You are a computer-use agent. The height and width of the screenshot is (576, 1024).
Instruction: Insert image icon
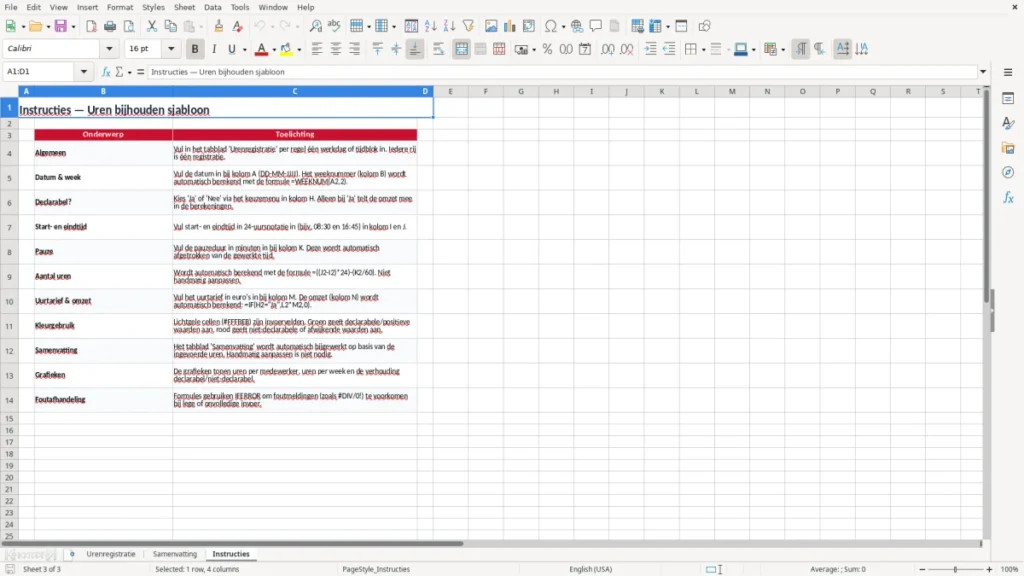click(x=491, y=26)
